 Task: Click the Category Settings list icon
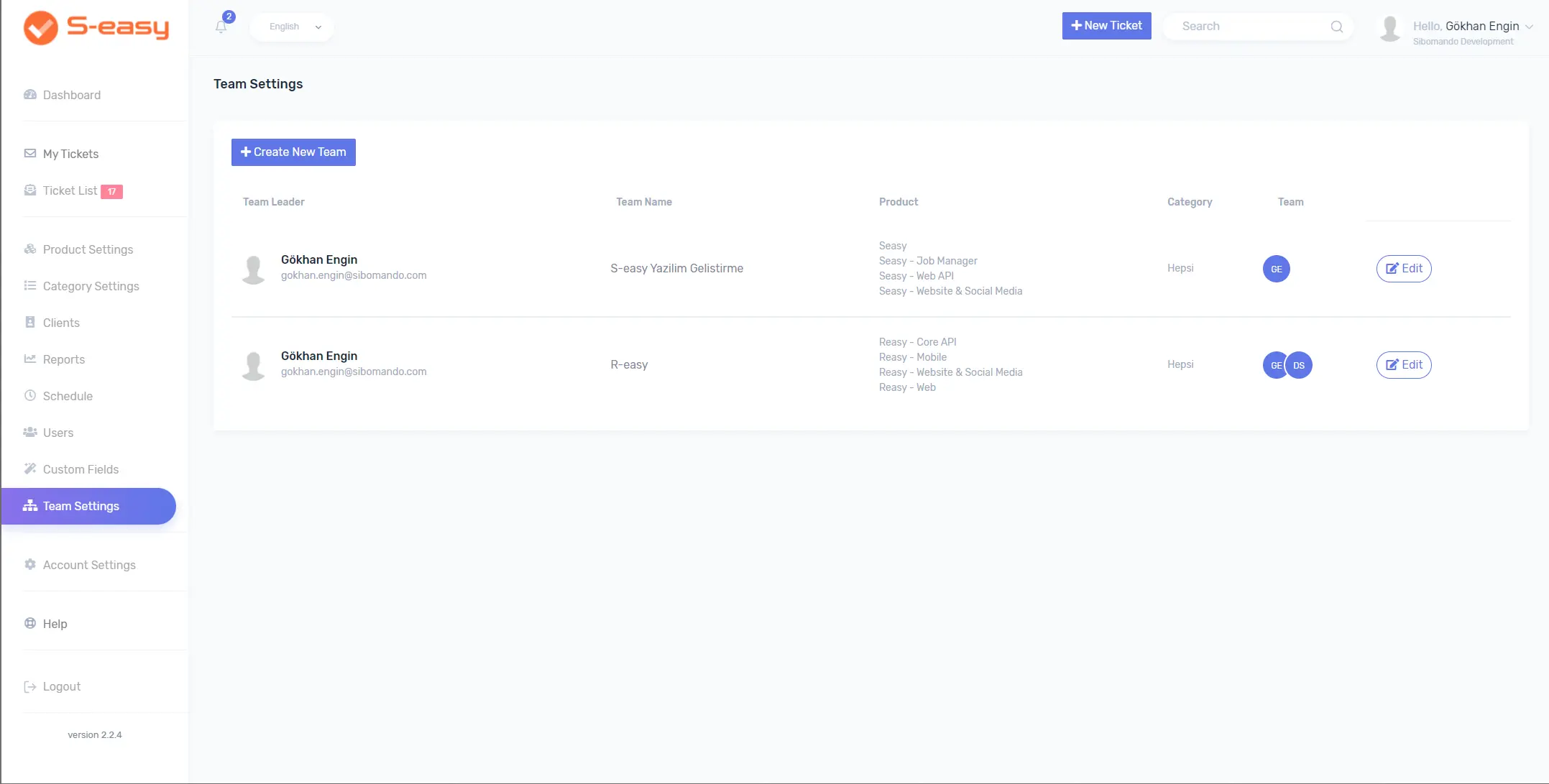coord(30,285)
